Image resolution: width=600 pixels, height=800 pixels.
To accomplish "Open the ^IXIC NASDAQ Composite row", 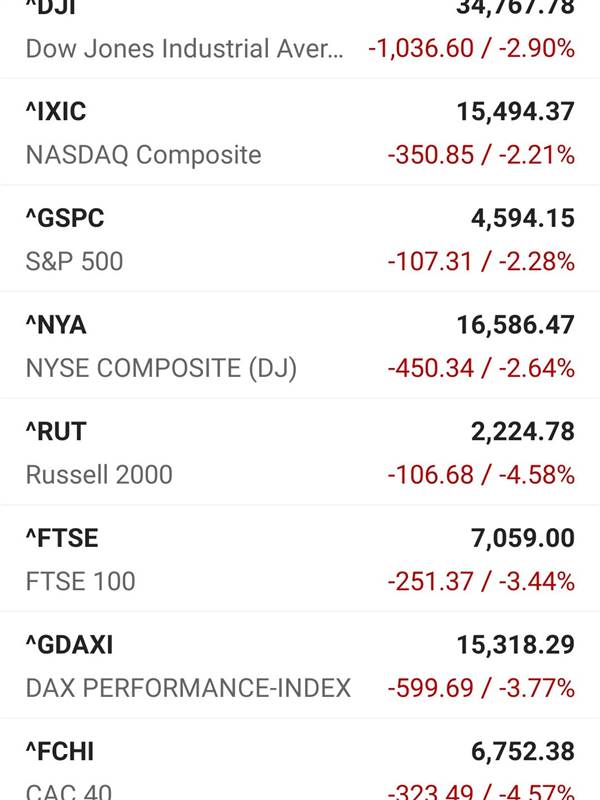I will [300, 132].
